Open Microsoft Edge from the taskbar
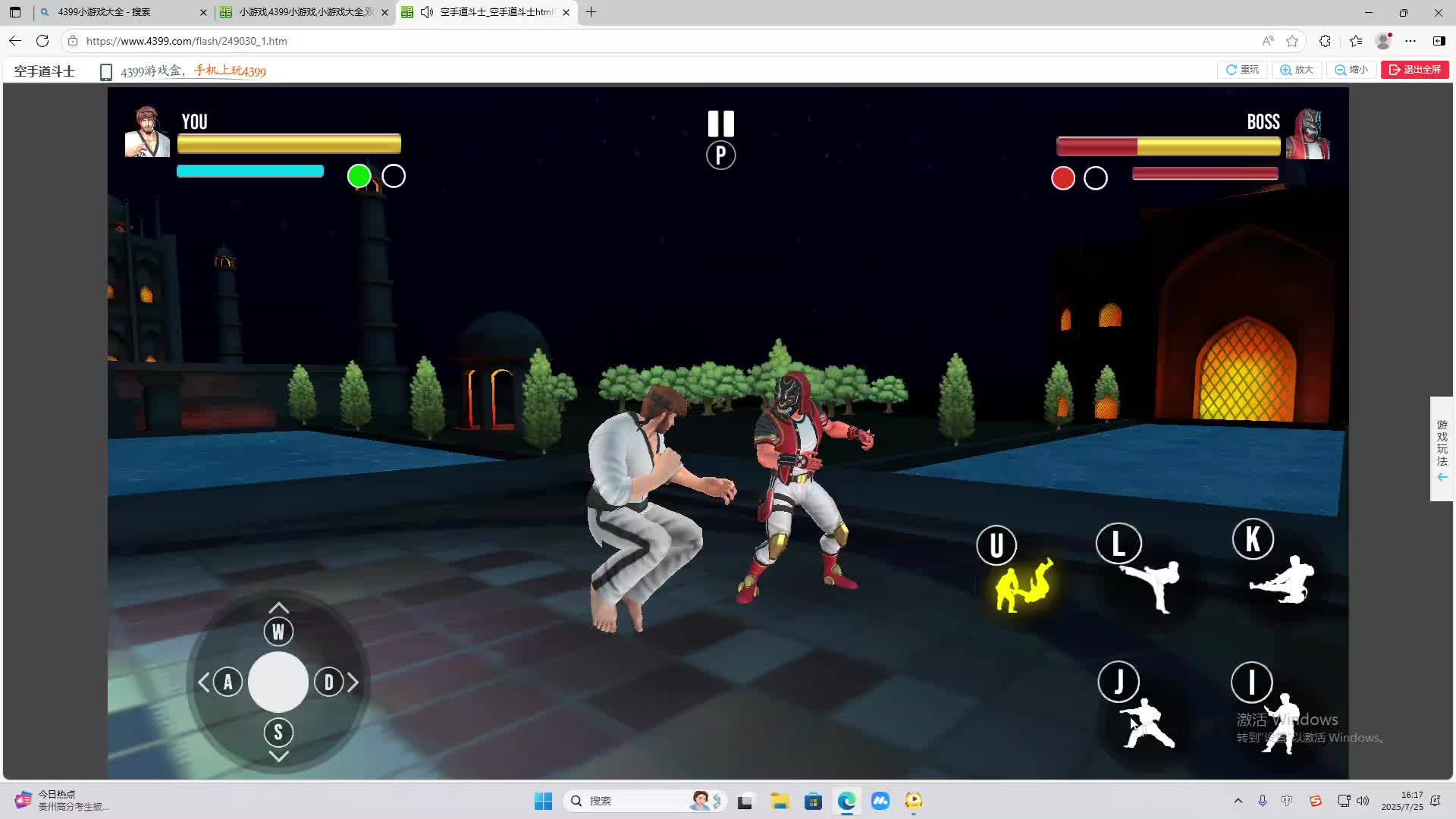Screen dimensions: 1456x819 point(846,801)
